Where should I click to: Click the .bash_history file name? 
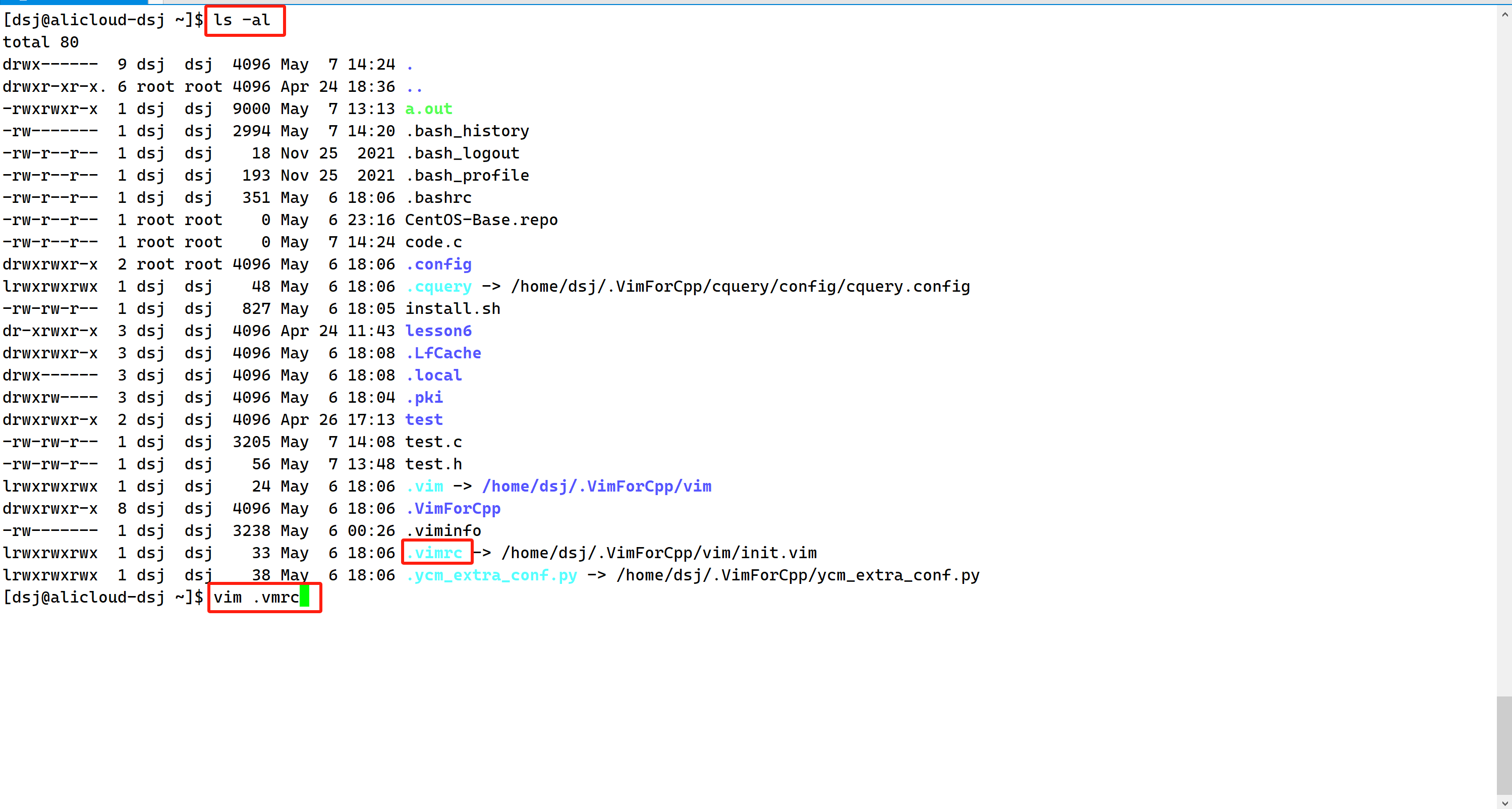pyautogui.click(x=467, y=131)
